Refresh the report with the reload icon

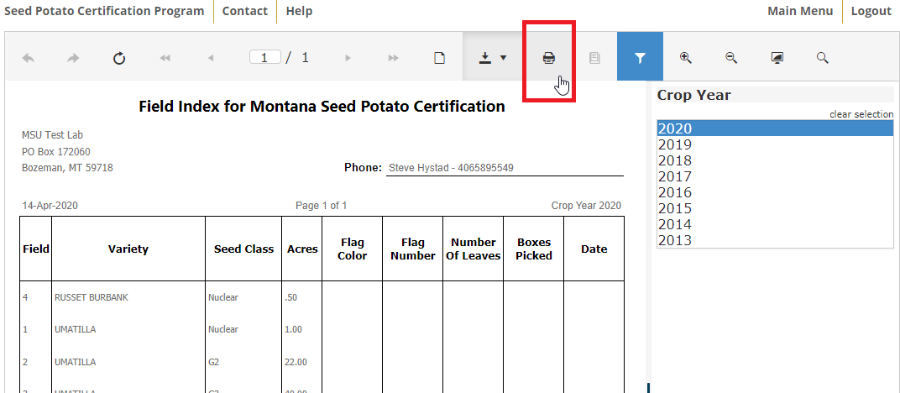pyautogui.click(x=119, y=58)
